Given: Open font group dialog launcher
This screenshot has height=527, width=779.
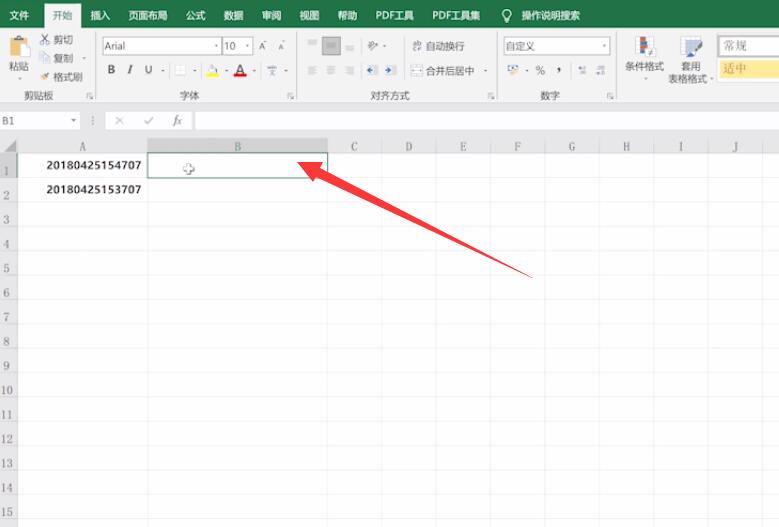Looking at the screenshot, I should click(291, 96).
